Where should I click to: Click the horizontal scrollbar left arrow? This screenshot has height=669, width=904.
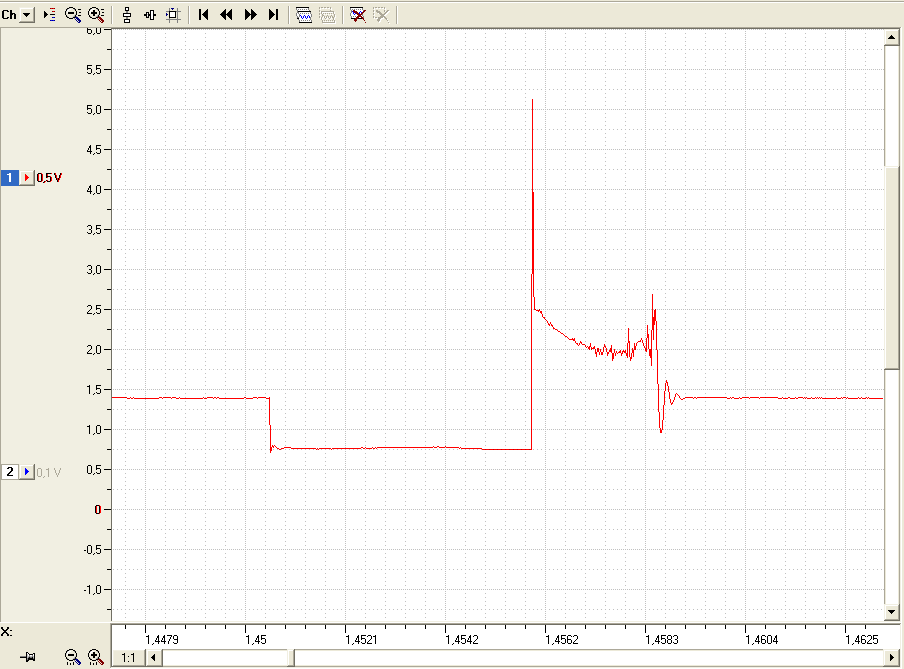[x=153, y=657]
